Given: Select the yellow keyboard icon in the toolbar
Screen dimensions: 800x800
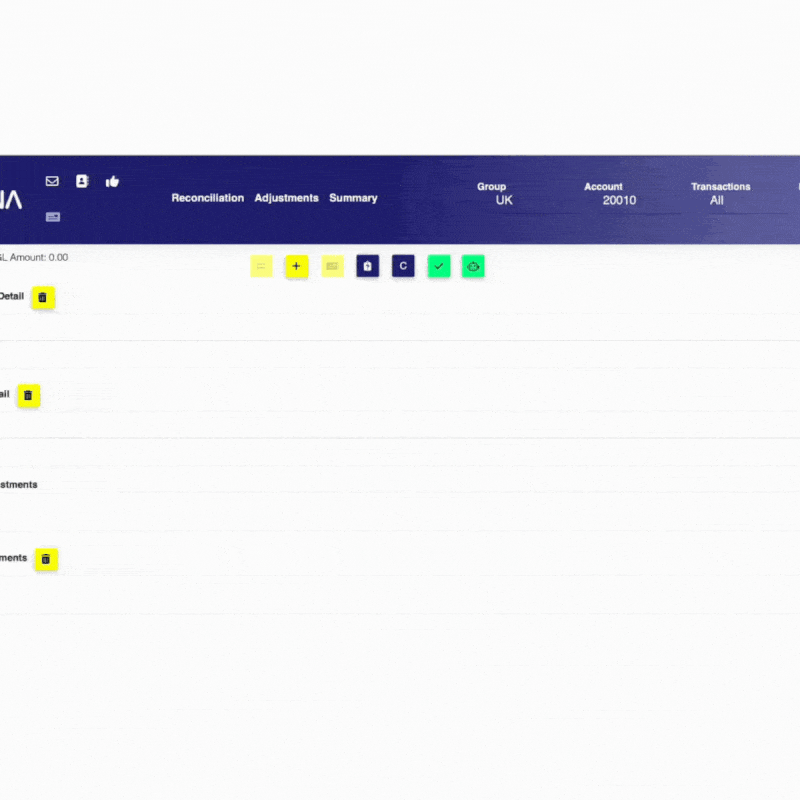Looking at the screenshot, I should (332, 266).
